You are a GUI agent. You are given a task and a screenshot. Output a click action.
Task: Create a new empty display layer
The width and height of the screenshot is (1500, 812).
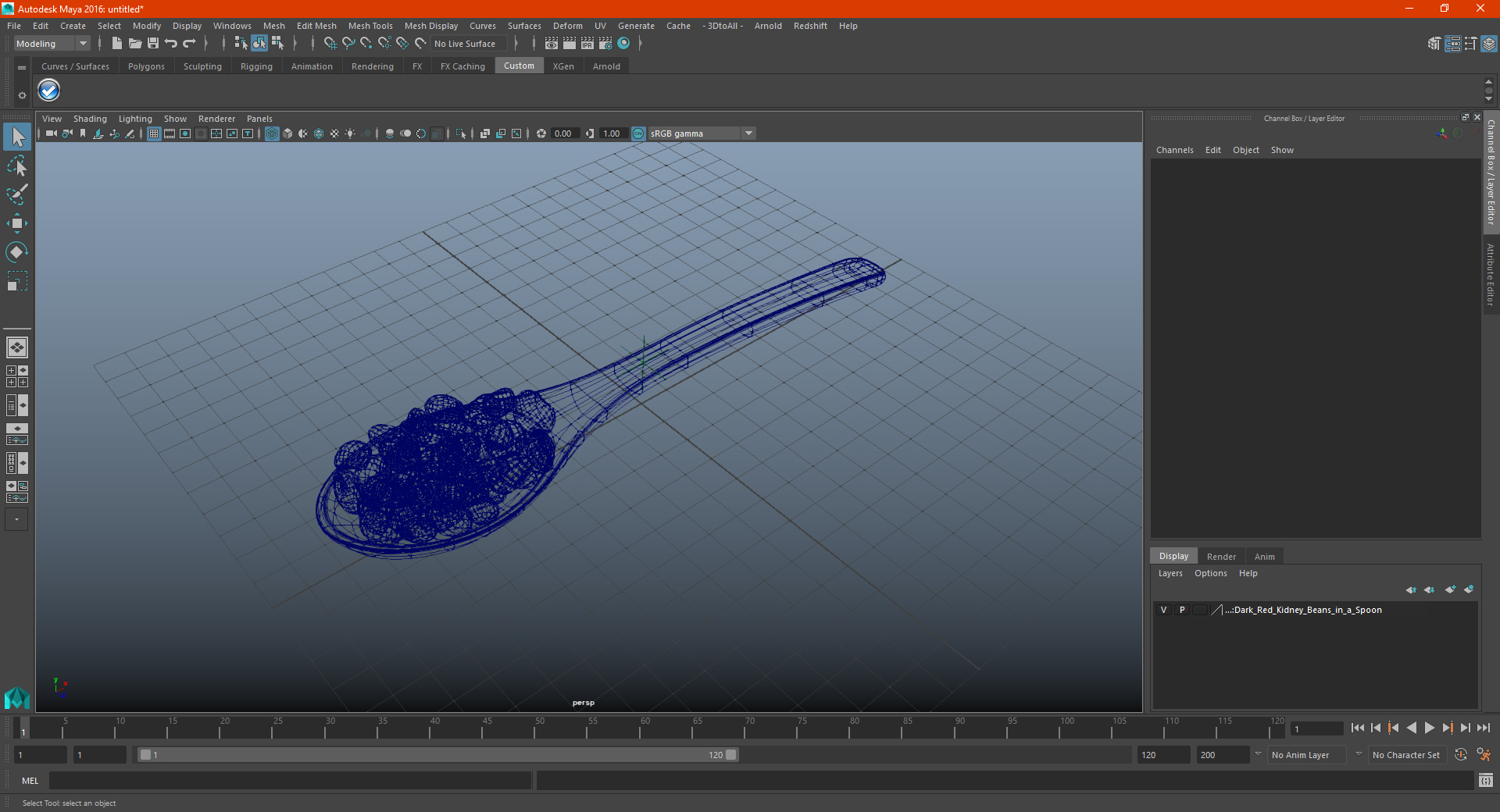pyautogui.click(x=1450, y=589)
